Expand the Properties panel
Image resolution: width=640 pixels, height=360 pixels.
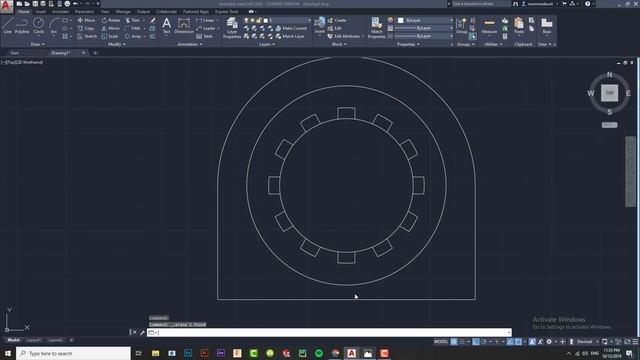[x=408, y=44]
